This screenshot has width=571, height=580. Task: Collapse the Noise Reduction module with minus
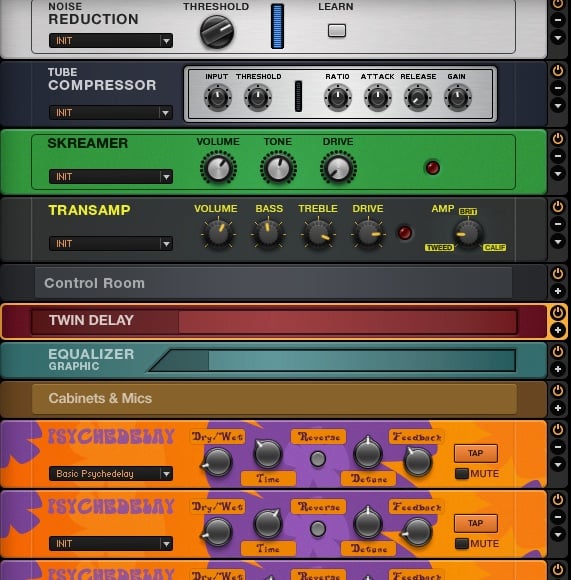click(x=558, y=20)
